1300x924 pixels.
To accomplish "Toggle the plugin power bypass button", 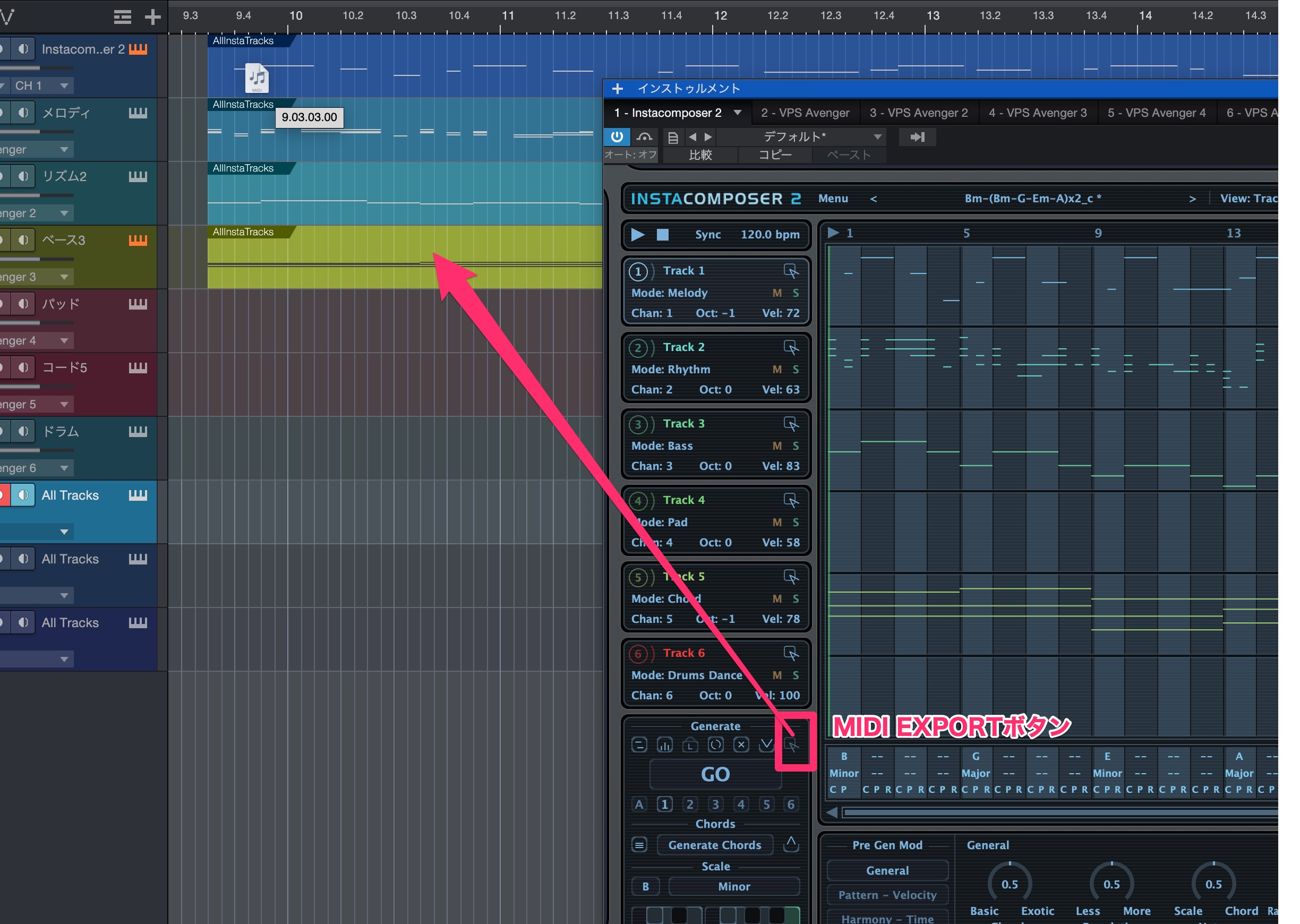I will coord(617,136).
